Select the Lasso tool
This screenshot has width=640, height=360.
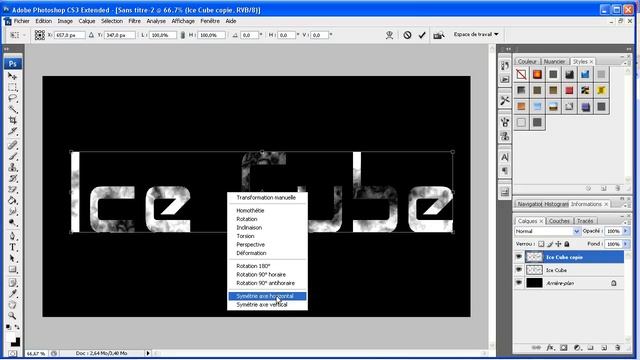(x=13, y=98)
